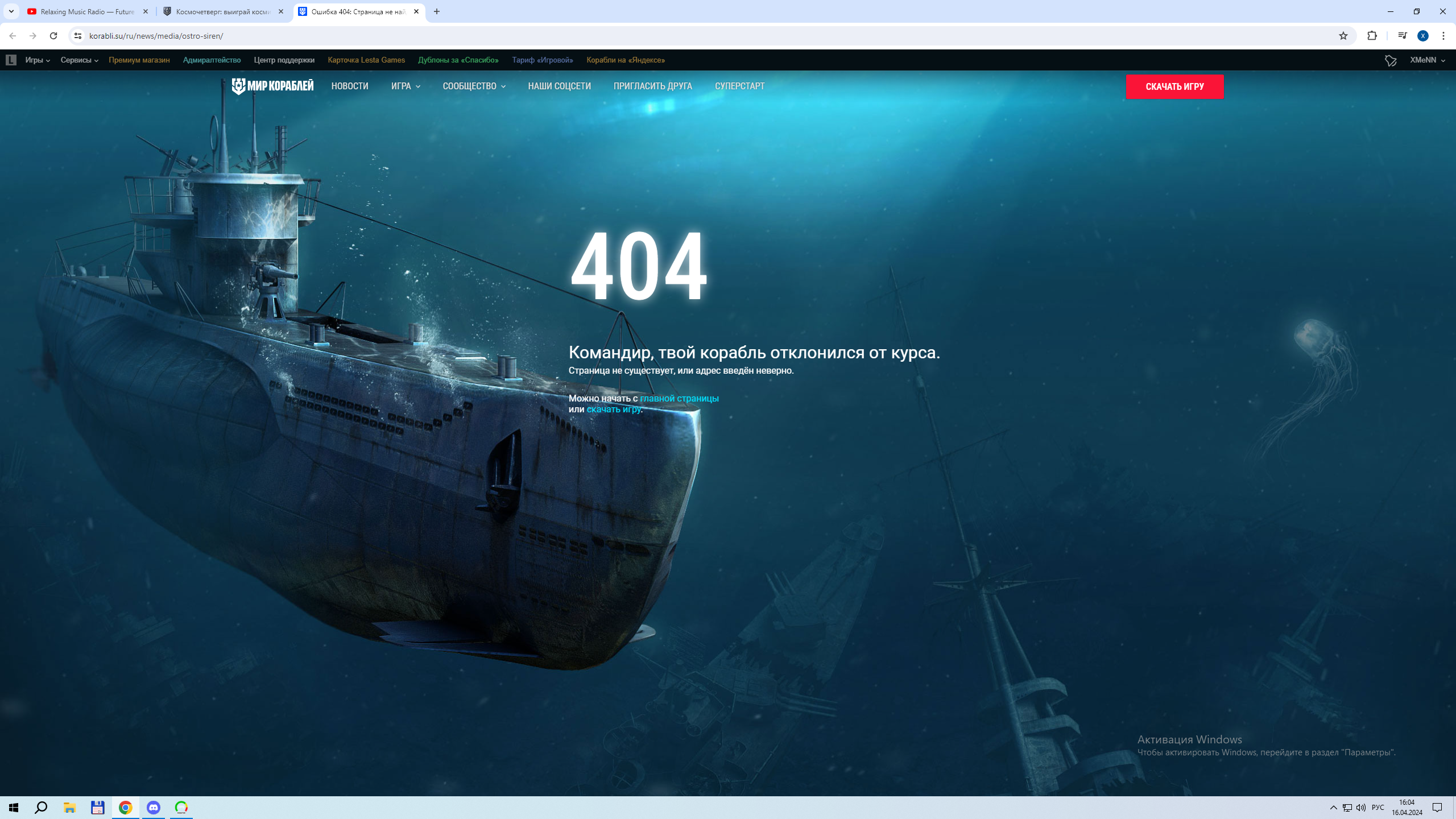
Task: Expand the Игры dropdown
Action: (x=38, y=60)
